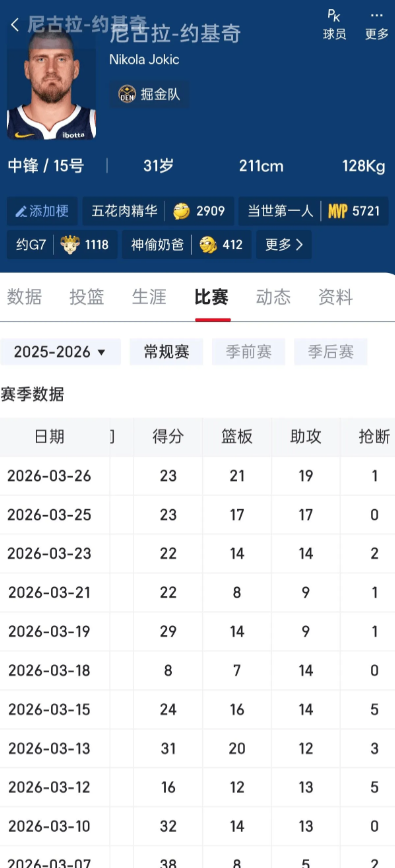The width and height of the screenshot is (395, 868).
Task: Tap the Denver Nuggets team logo
Action: [x=127, y=94]
